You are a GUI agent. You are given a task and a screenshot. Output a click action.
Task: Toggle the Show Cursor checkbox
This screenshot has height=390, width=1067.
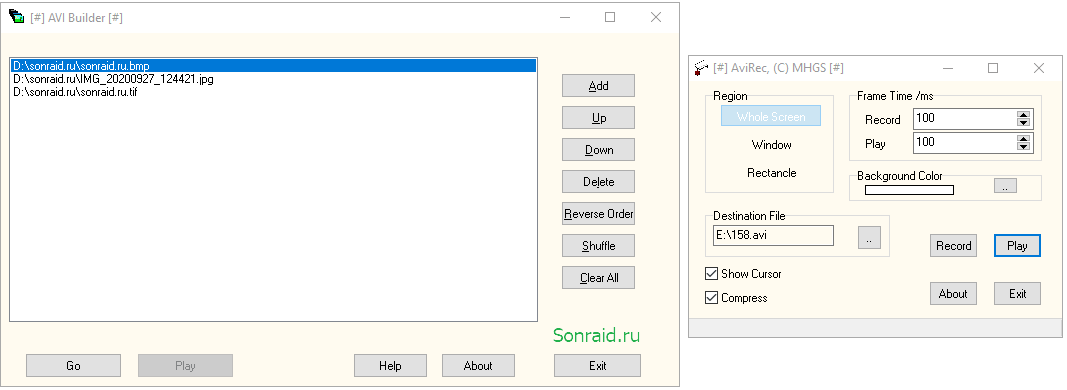711,274
